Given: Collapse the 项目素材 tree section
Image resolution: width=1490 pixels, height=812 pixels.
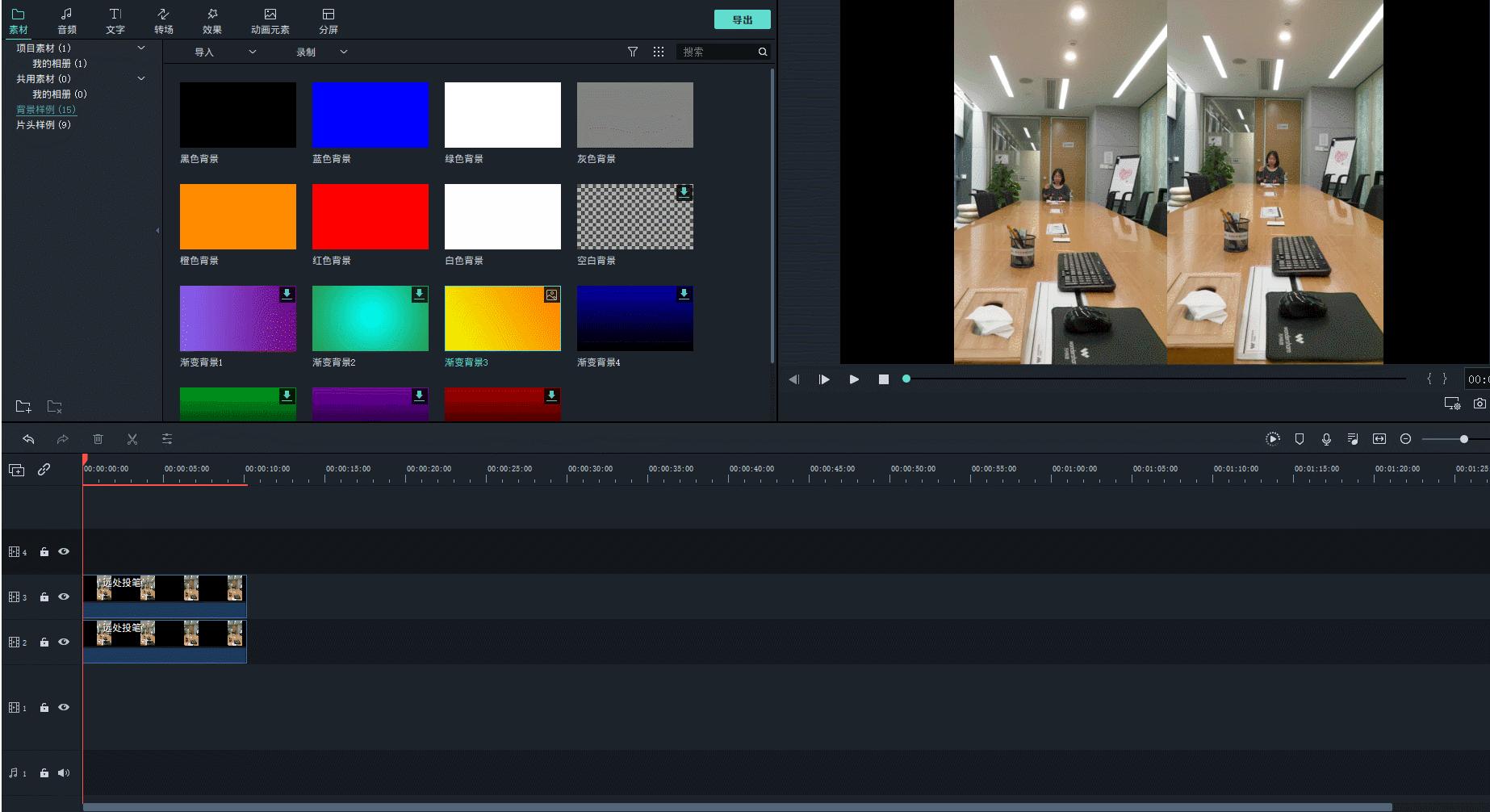Looking at the screenshot, I should [x=141, y=48].
